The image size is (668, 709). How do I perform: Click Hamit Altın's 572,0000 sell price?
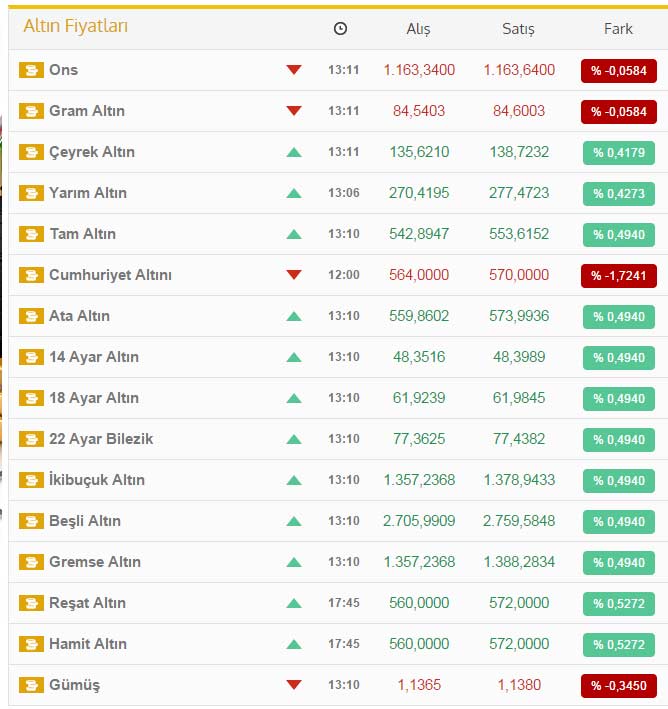[518, 644]
